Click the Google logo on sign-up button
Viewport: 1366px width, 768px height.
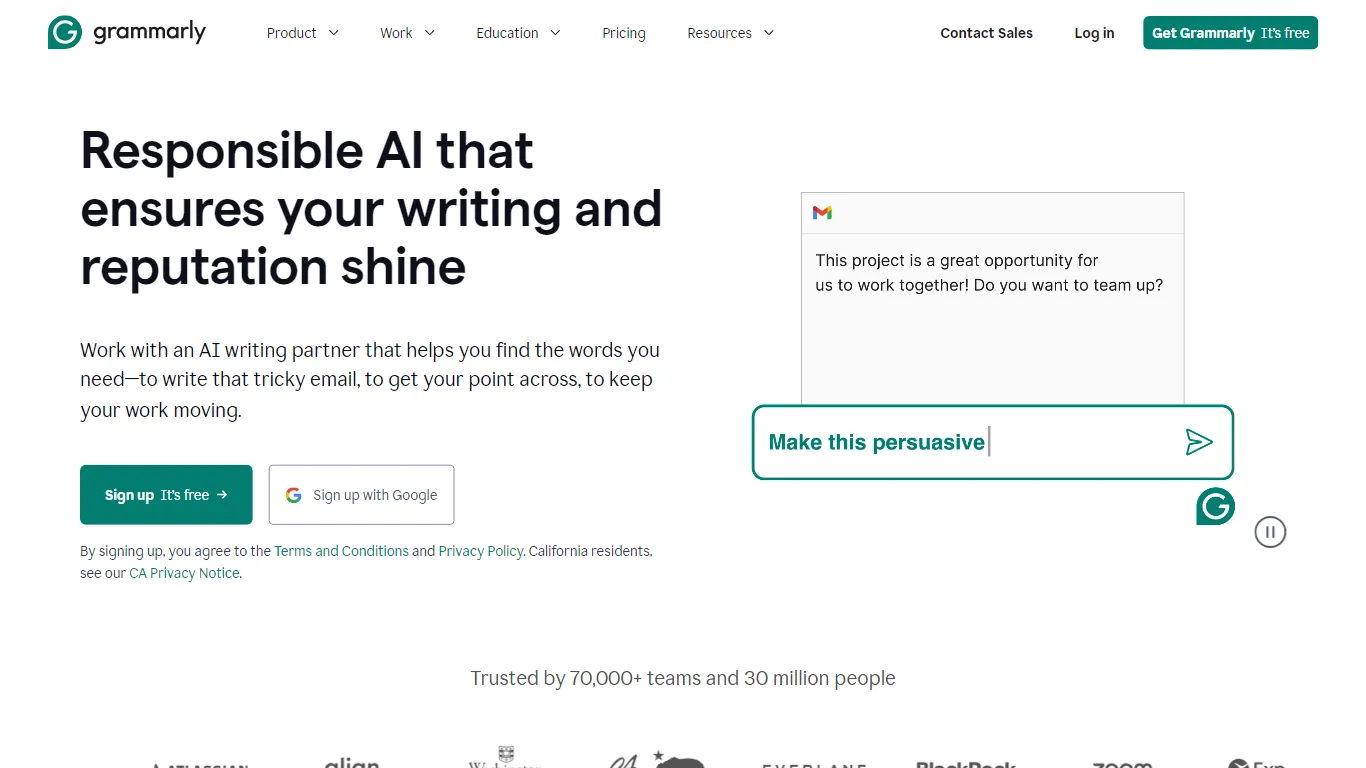coord(294,495)
